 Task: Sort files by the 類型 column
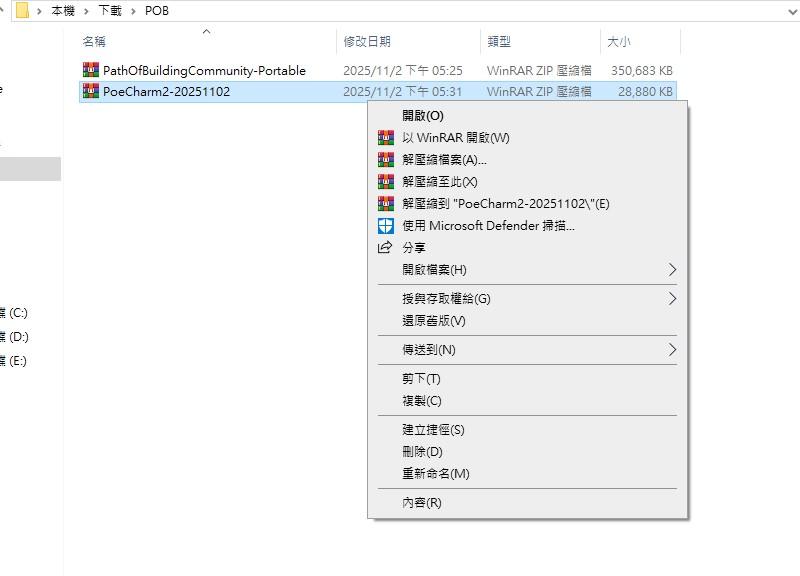click(540, 41)
